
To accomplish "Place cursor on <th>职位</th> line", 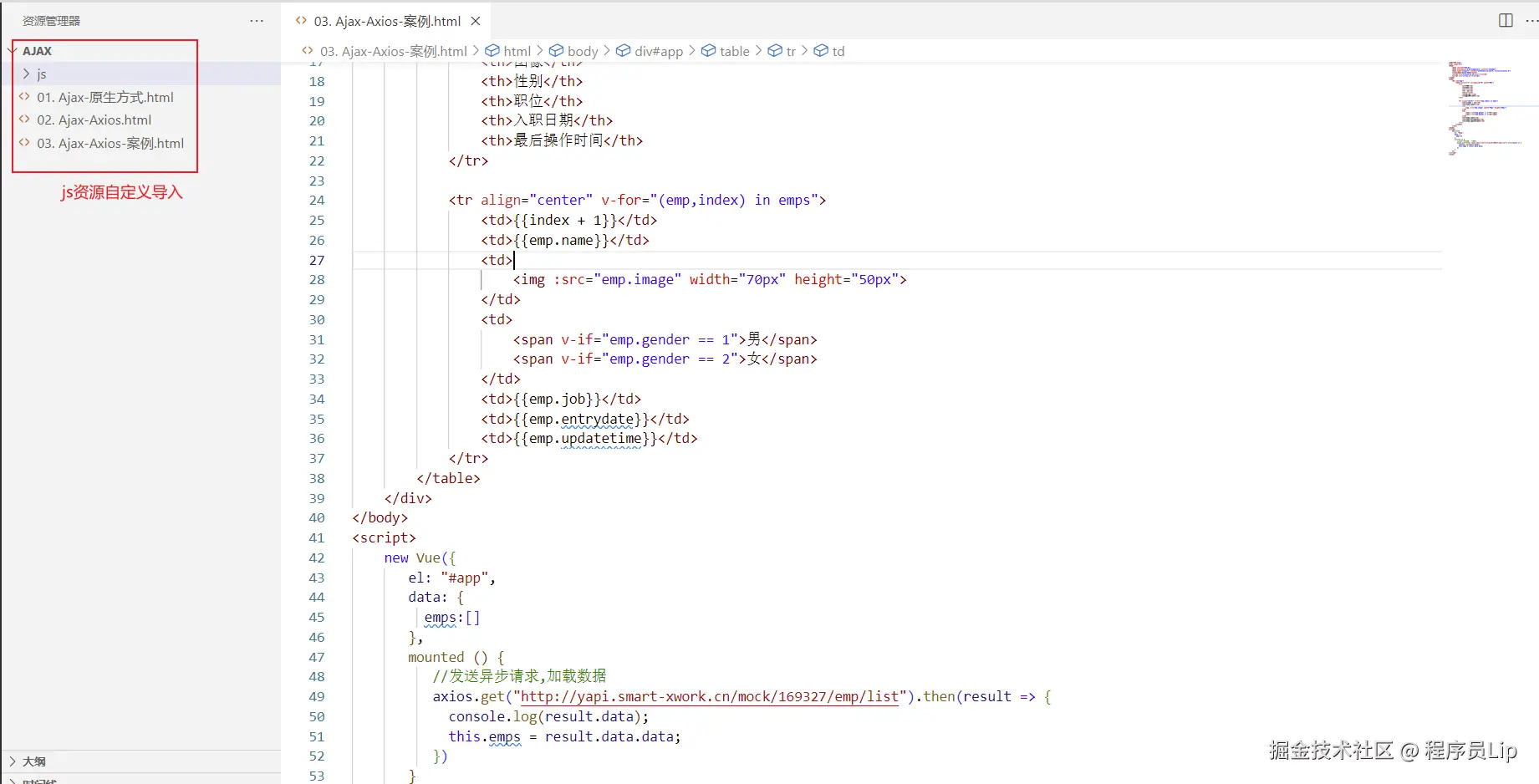I will click(532, 102).
